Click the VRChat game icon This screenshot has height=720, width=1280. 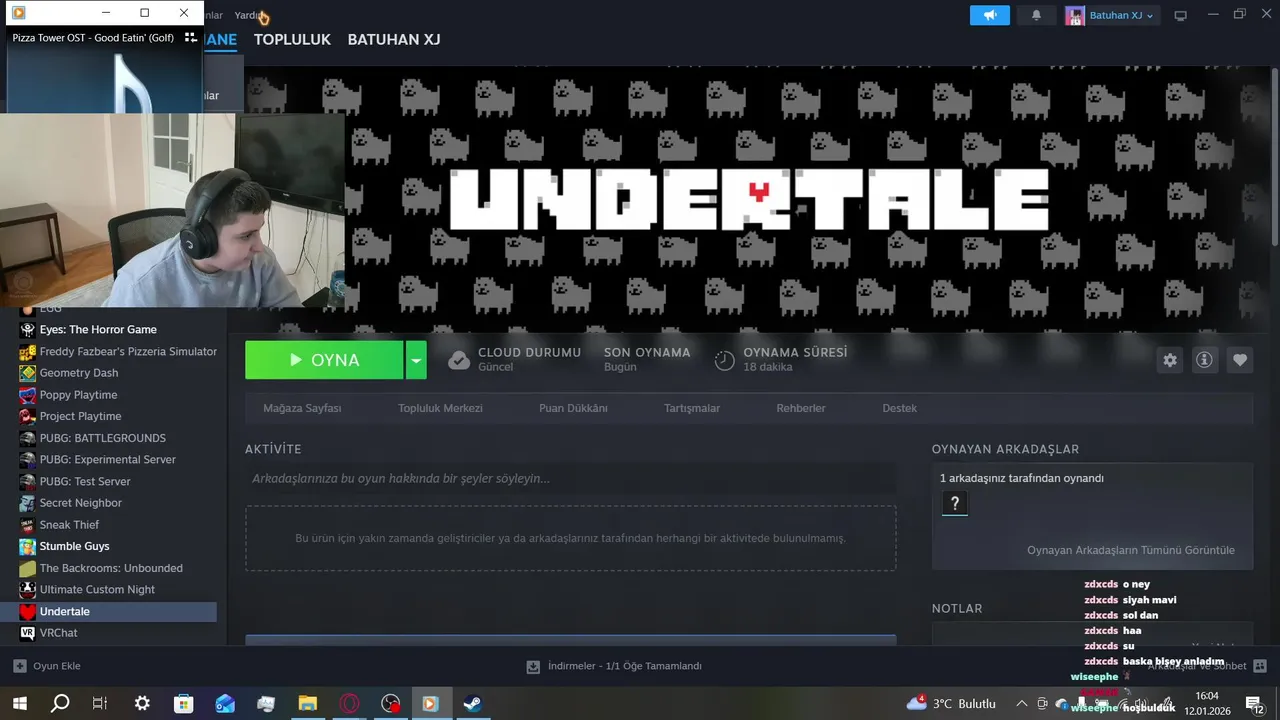[x=28, y=633]
